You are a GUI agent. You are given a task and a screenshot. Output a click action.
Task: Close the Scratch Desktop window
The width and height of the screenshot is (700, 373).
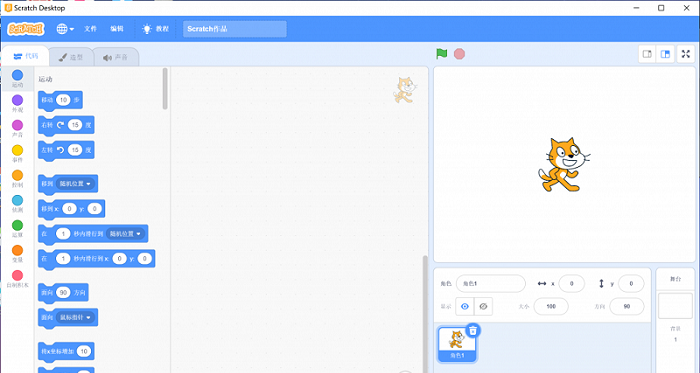pyautogui.click(x=687, y=8)
